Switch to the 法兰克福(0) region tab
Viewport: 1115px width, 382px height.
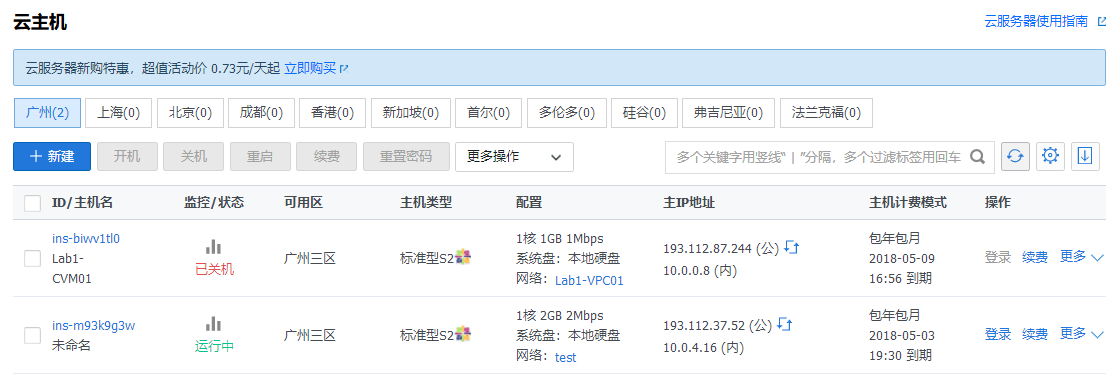point(826,112)
